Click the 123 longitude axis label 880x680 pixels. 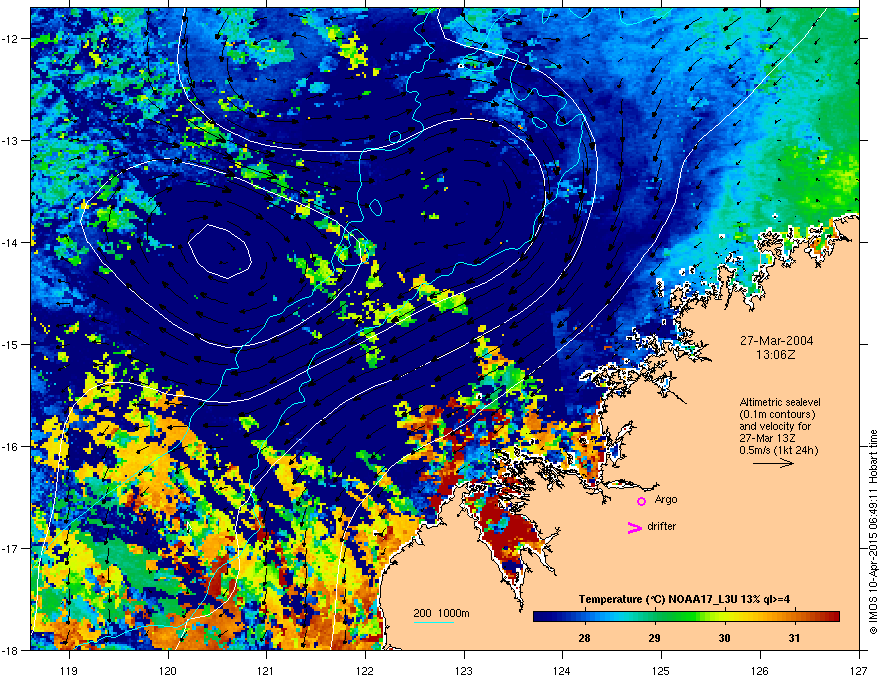click(x=464, y=670)
